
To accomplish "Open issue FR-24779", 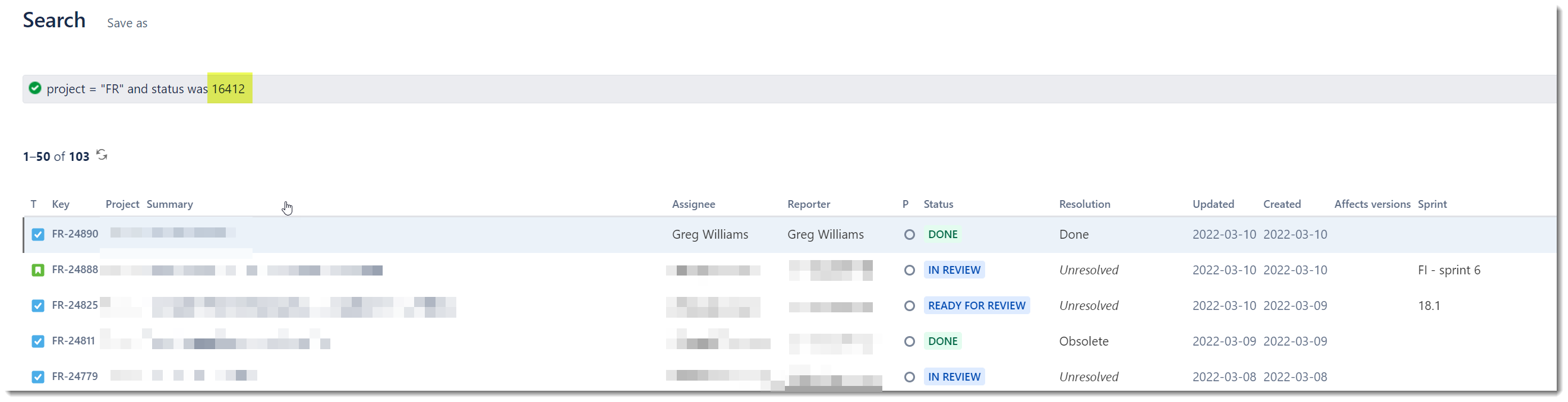I will coord(75,376).
